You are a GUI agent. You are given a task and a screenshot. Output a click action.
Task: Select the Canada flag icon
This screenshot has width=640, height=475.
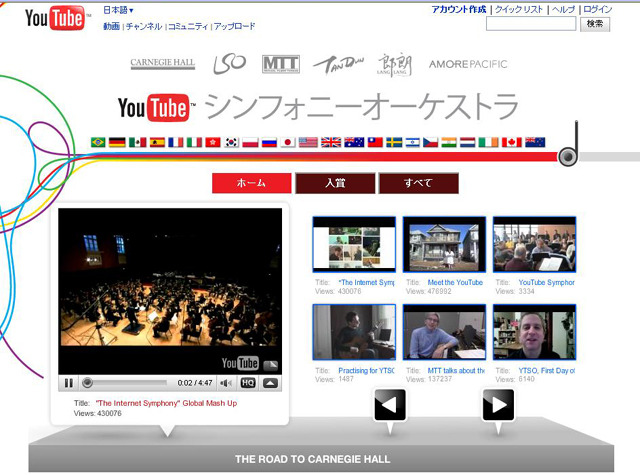(x=512, y=142)
